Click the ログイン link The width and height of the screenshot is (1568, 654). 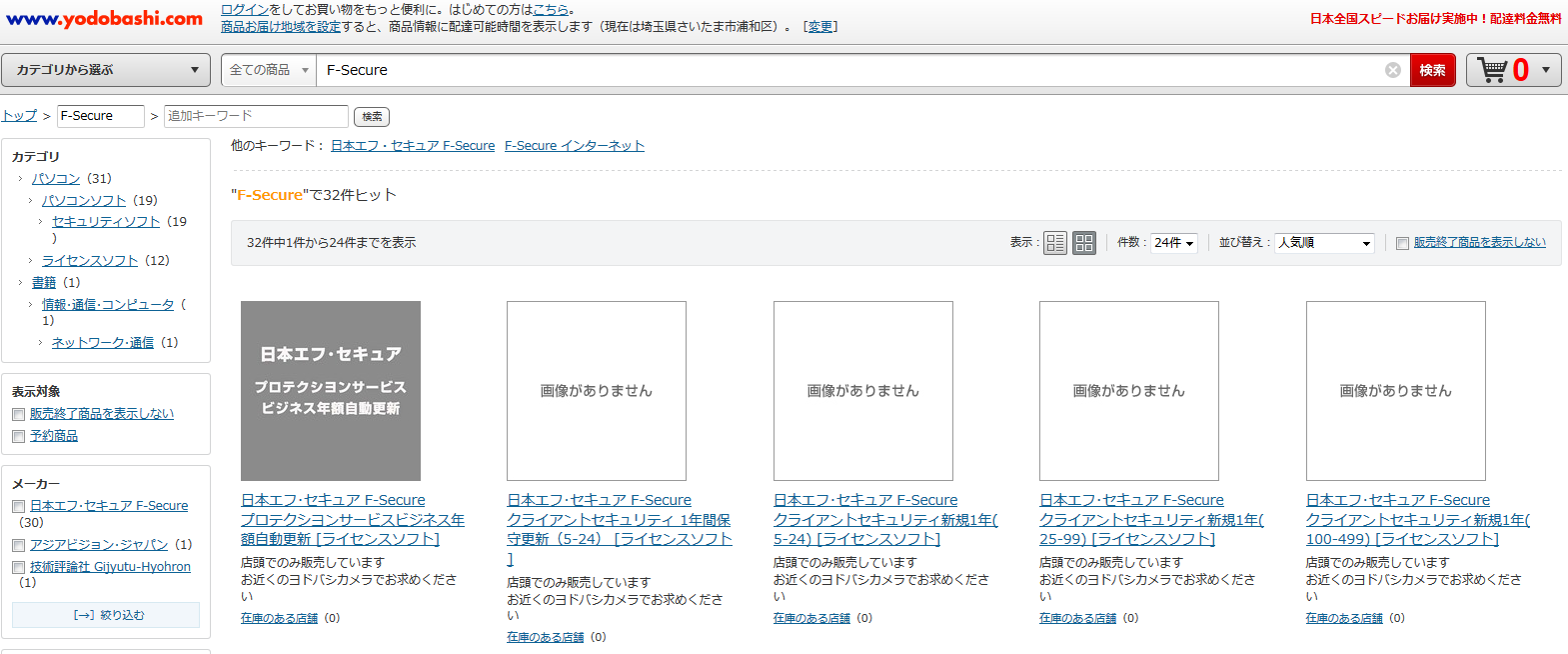(245, 9)
